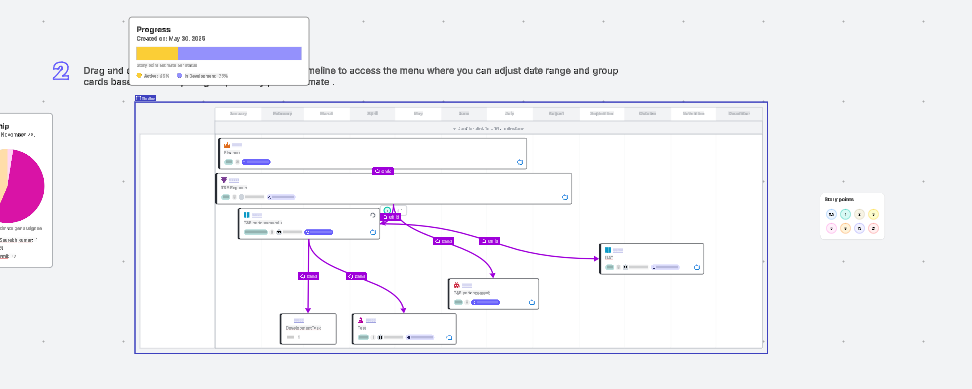Click the pink story point circle

[831, 229]
